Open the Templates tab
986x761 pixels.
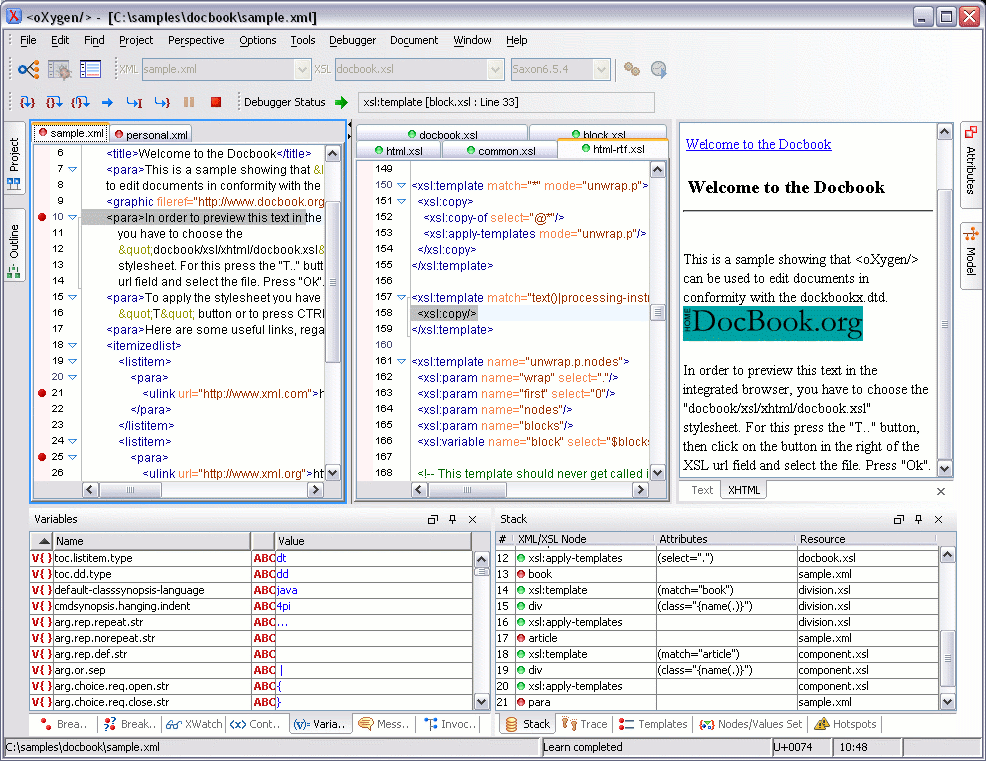[x=653, y=724]
